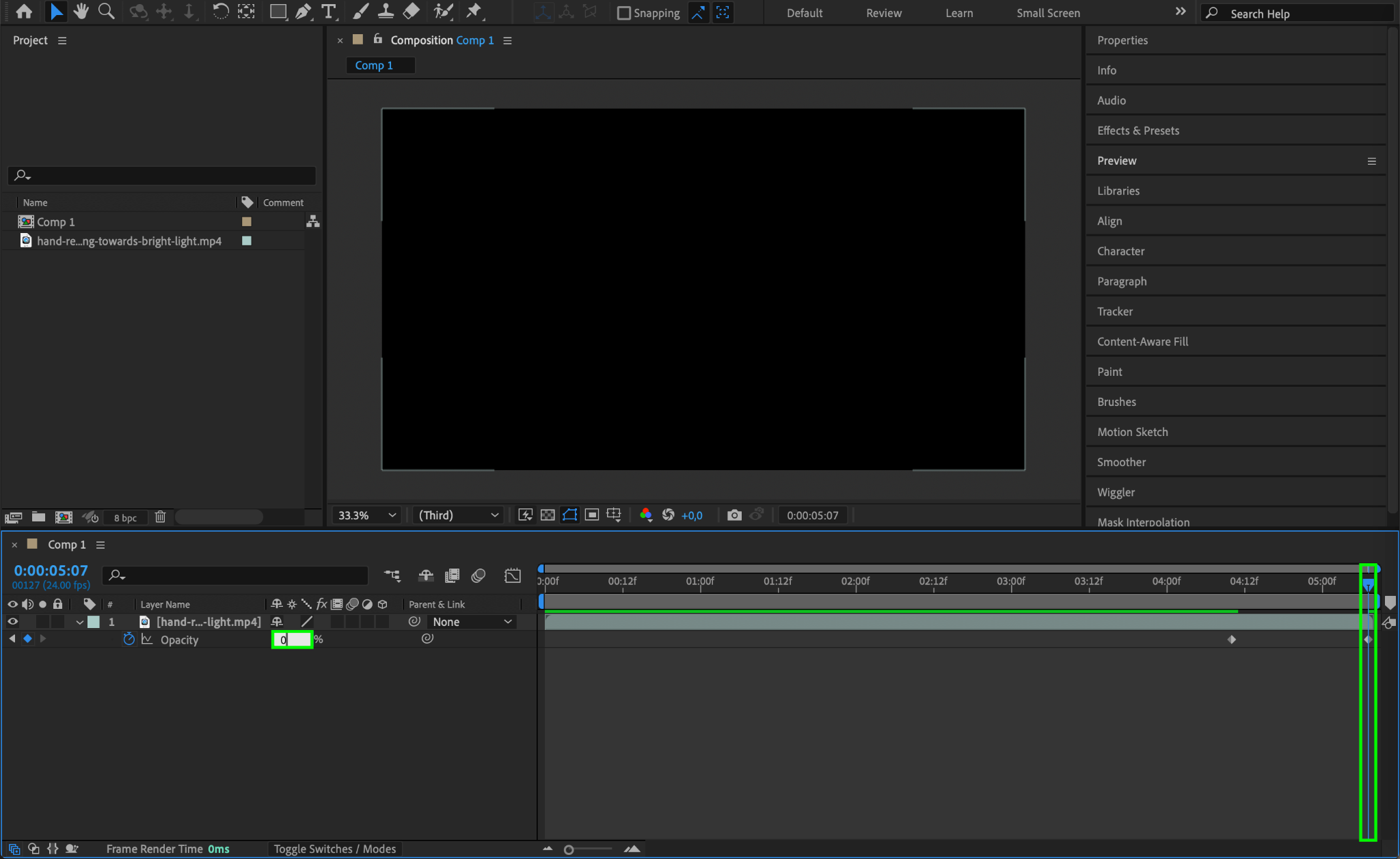
Task: Open Graph Editor in timeline
Action: pyautogui.click(x=513, y=575)
